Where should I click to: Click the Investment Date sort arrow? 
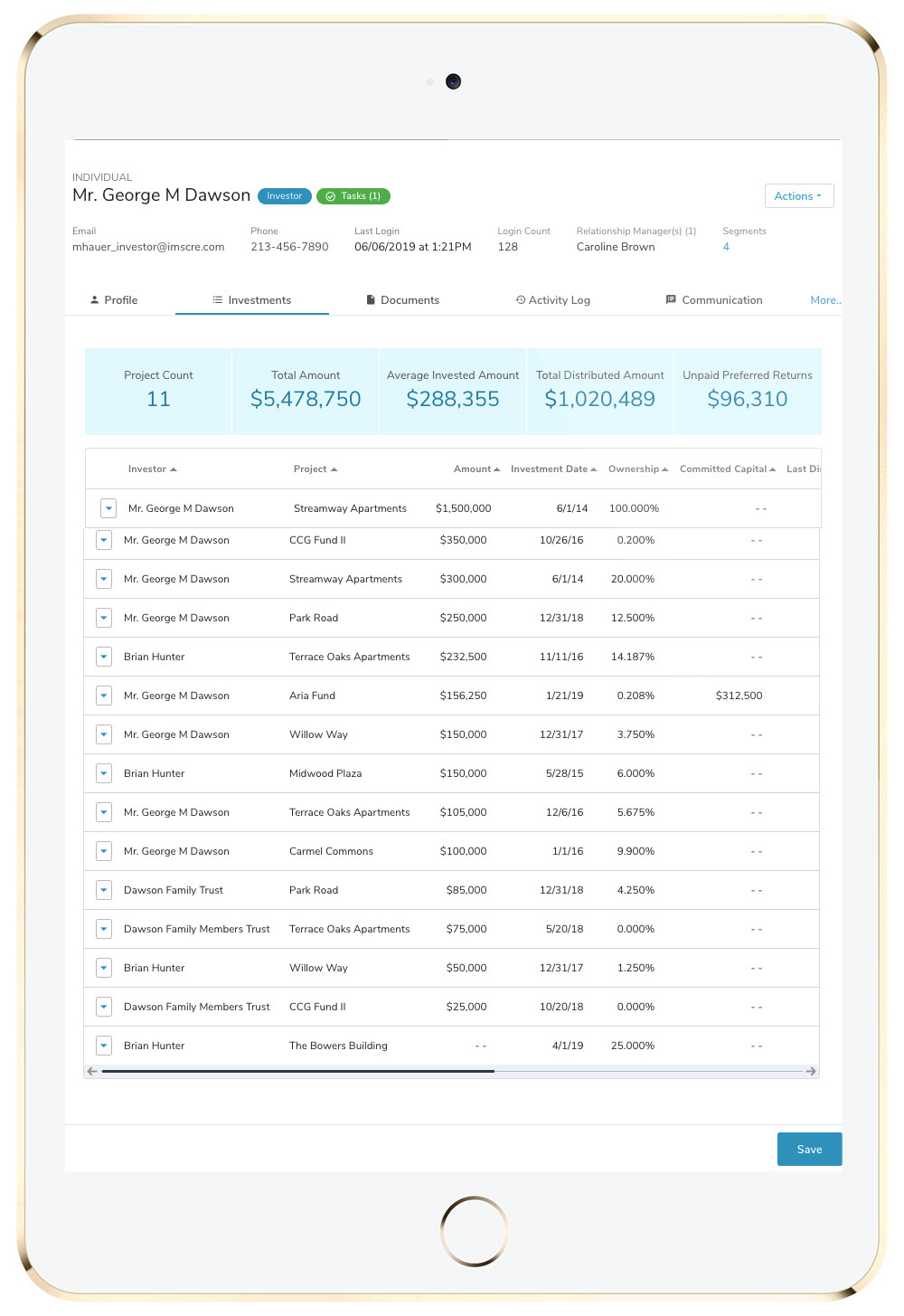coord(594,469)
